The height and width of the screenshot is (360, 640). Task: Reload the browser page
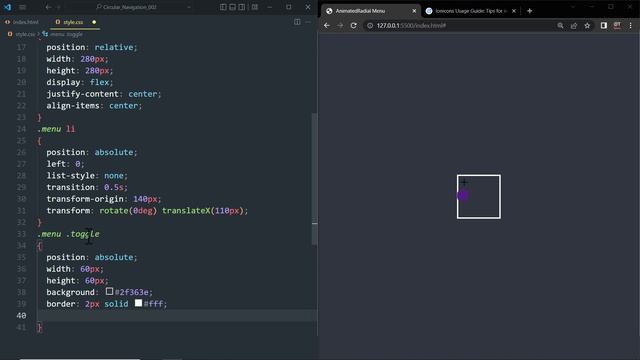pyautogui.click(x=353, y=25)
